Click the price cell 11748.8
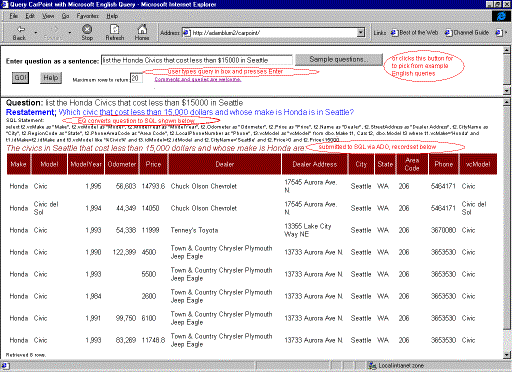Viewport: 512px width, 384px height. [x=153, y=340]
